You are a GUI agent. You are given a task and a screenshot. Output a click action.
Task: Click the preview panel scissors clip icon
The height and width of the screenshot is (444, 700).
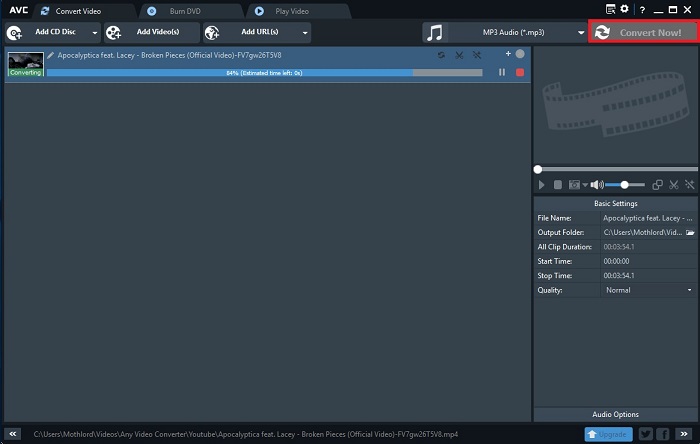pos(674,185)
